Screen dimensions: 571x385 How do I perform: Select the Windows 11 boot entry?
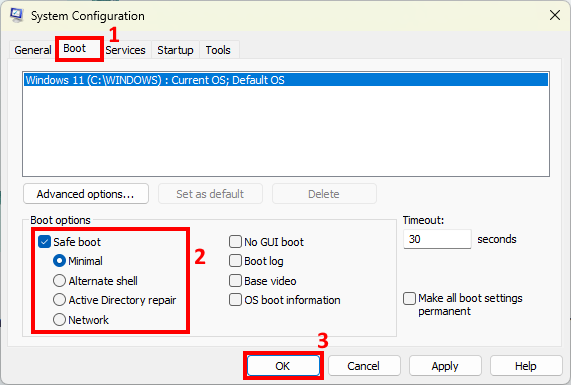click(286, 80)
